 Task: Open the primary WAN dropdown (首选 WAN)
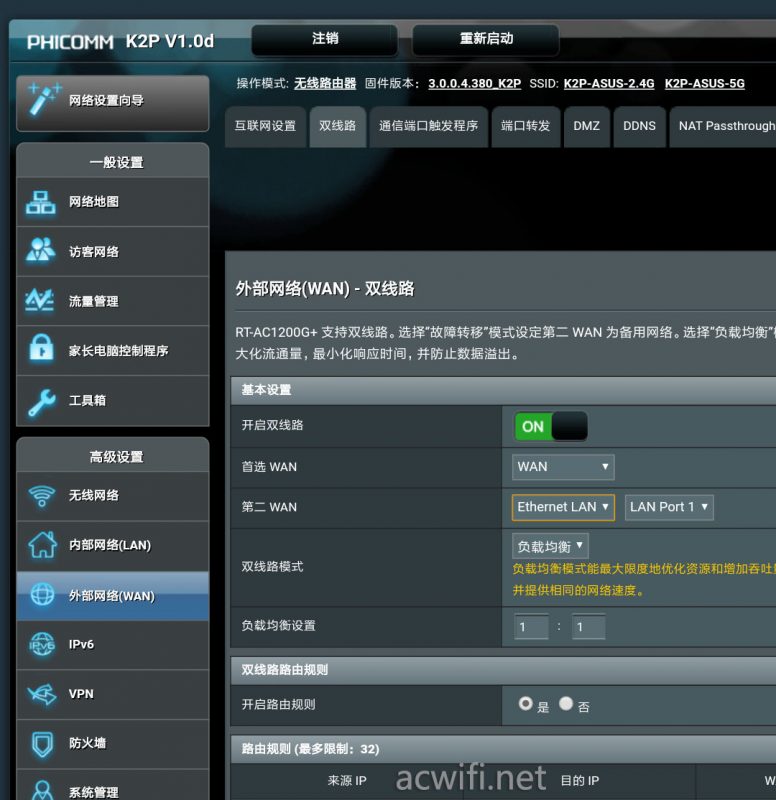click(x=563, y=467)
